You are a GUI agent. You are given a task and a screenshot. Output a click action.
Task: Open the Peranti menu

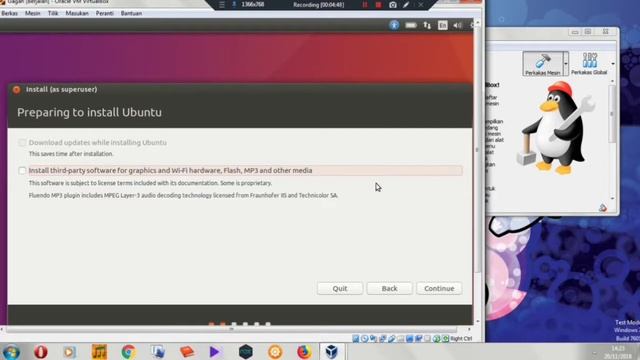point(105,13)
